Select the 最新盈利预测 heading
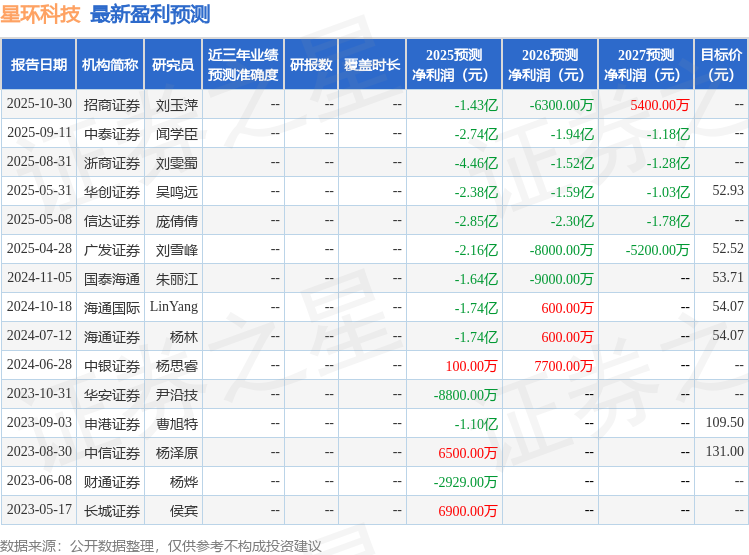Viewport: 749px width, 555px height. click(x=150, y=14)
